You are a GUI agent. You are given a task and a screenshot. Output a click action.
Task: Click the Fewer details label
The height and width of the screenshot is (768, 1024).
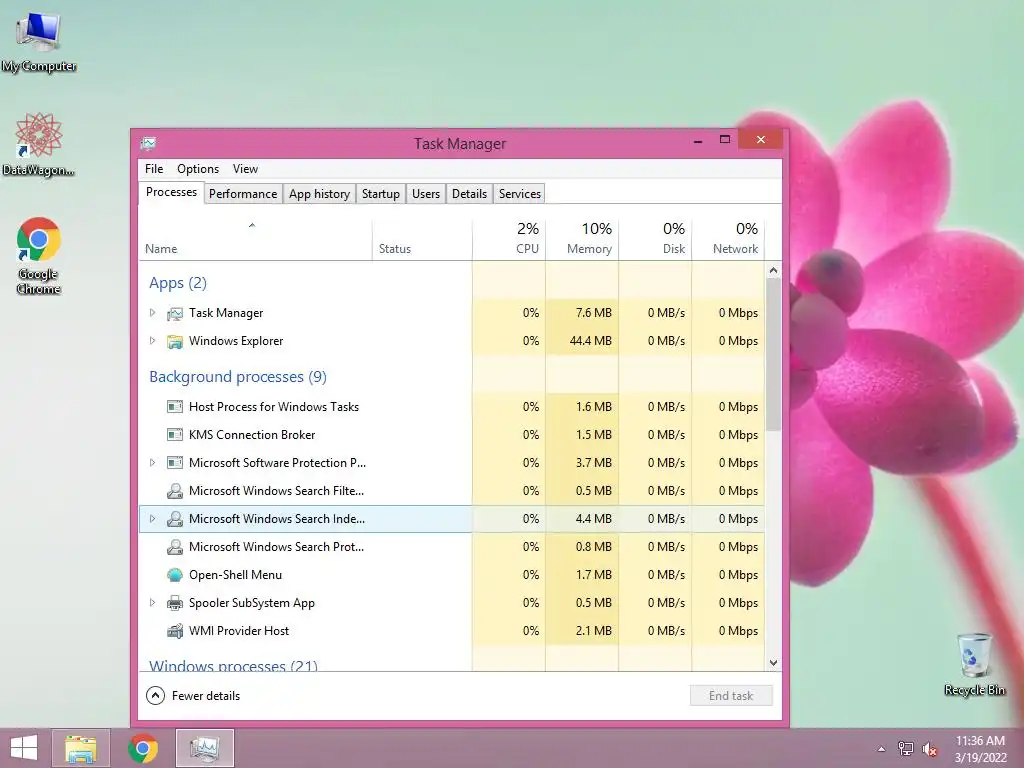click(206, 696)
